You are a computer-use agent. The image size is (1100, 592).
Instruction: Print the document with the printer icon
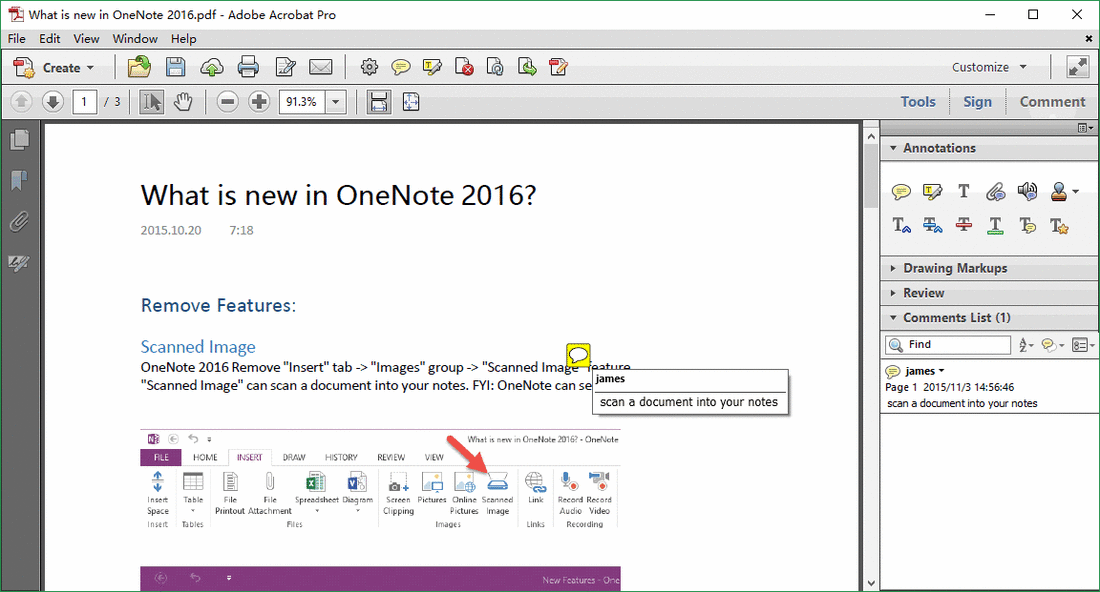point(248,67)
